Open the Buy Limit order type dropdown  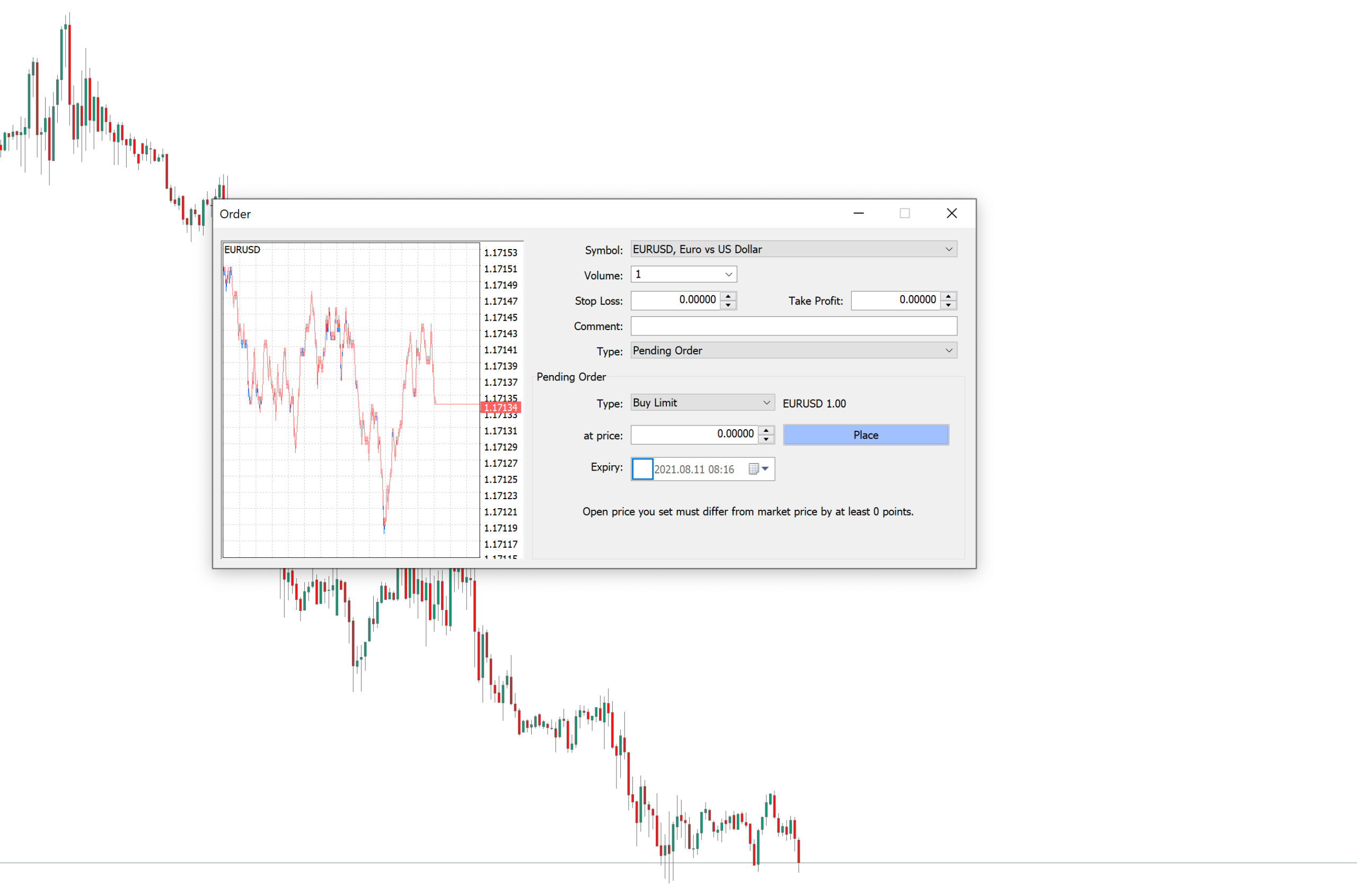coord(766,403)
